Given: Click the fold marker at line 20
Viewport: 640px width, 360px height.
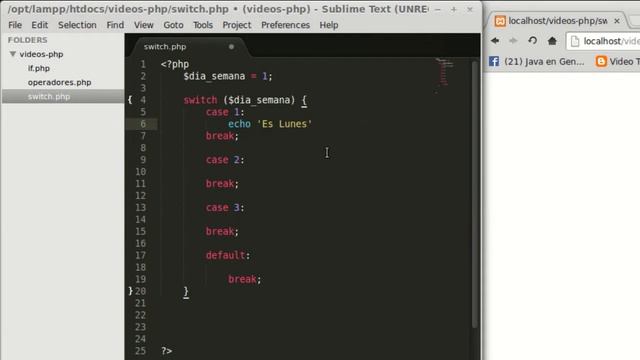Looking at the screenshot, I should pyautogui.click(x=130, y=291).
